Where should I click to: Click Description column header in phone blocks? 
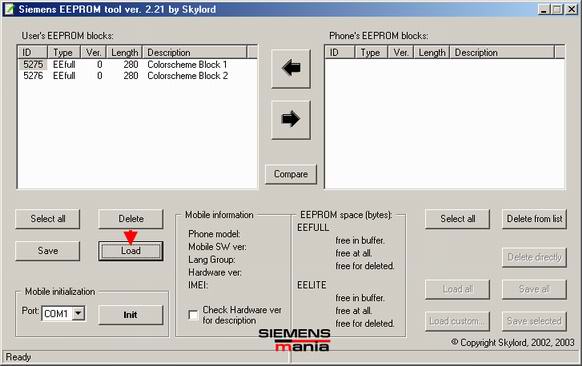pyautogui.click(x=502, y=52)
